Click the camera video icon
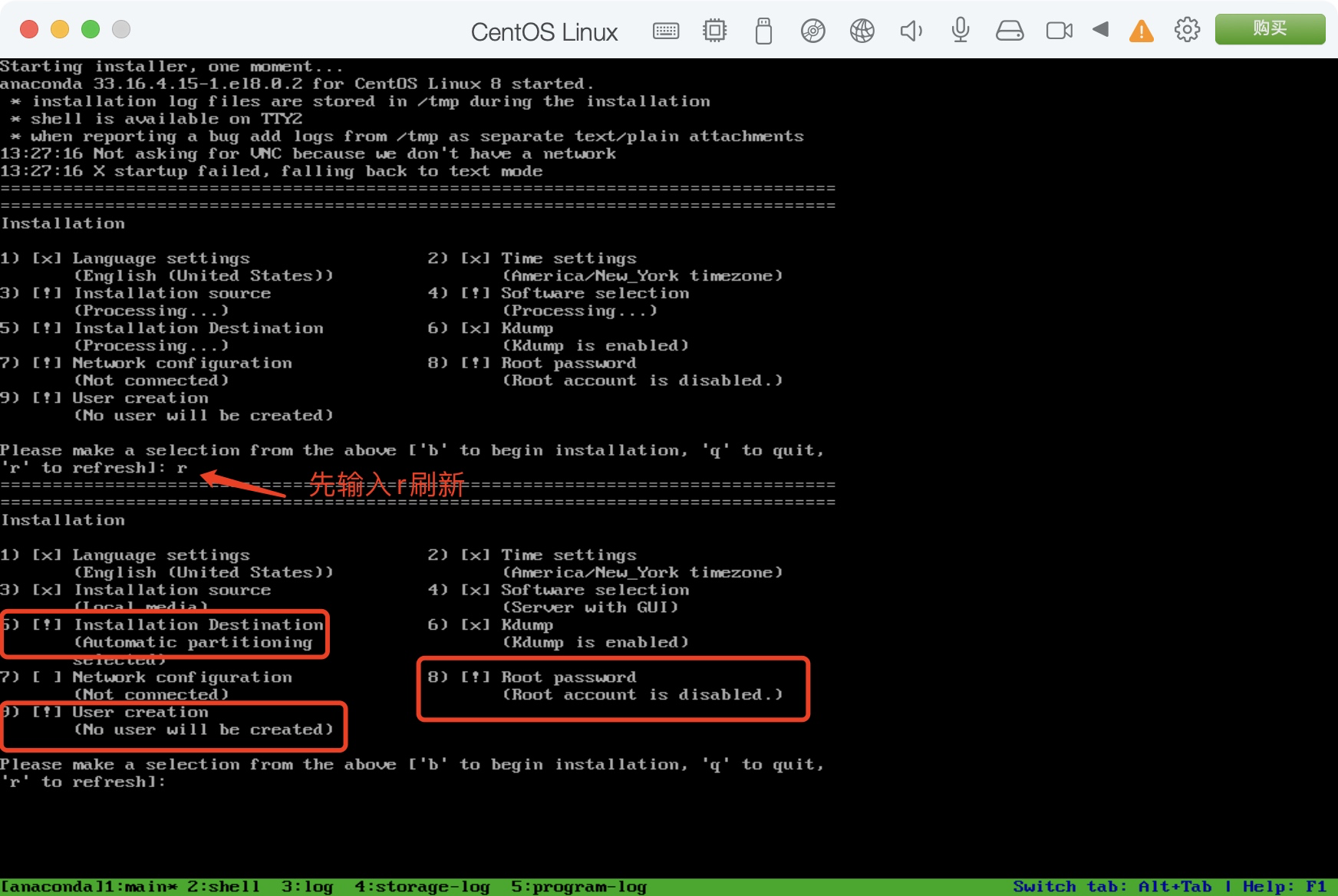The image size is (1338, 896). 1060,31
